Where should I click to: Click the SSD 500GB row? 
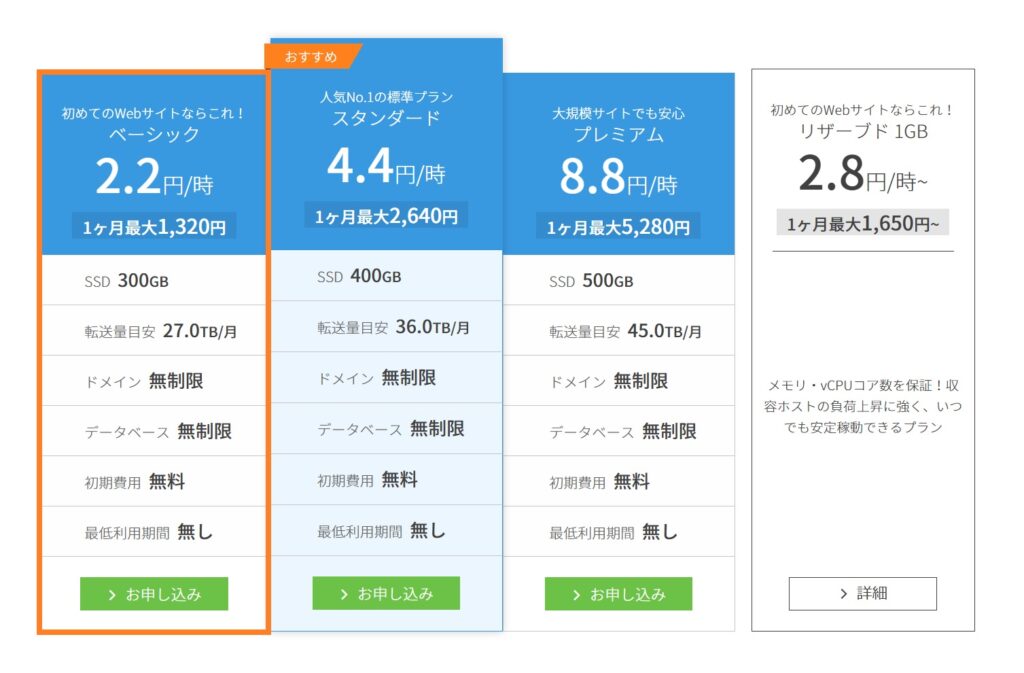(618, 280)
